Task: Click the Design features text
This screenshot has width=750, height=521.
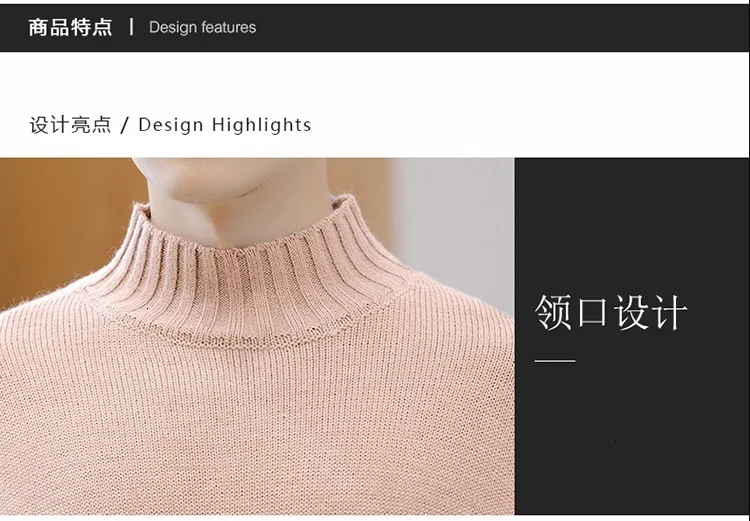Action: click(202, 27)
